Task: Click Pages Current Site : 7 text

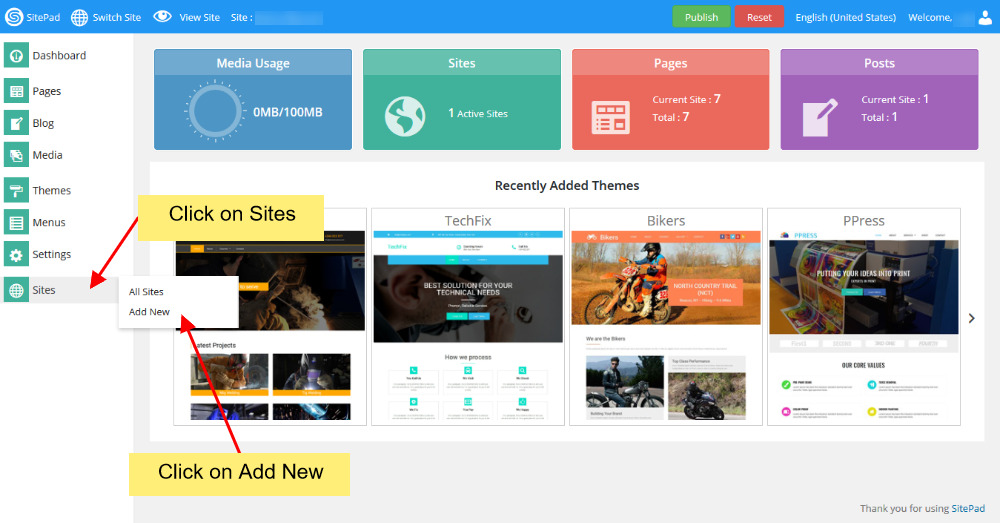Action: 686,99
